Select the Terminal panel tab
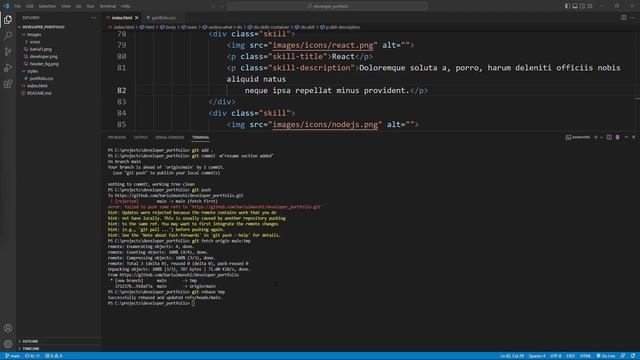 point(200,138)
